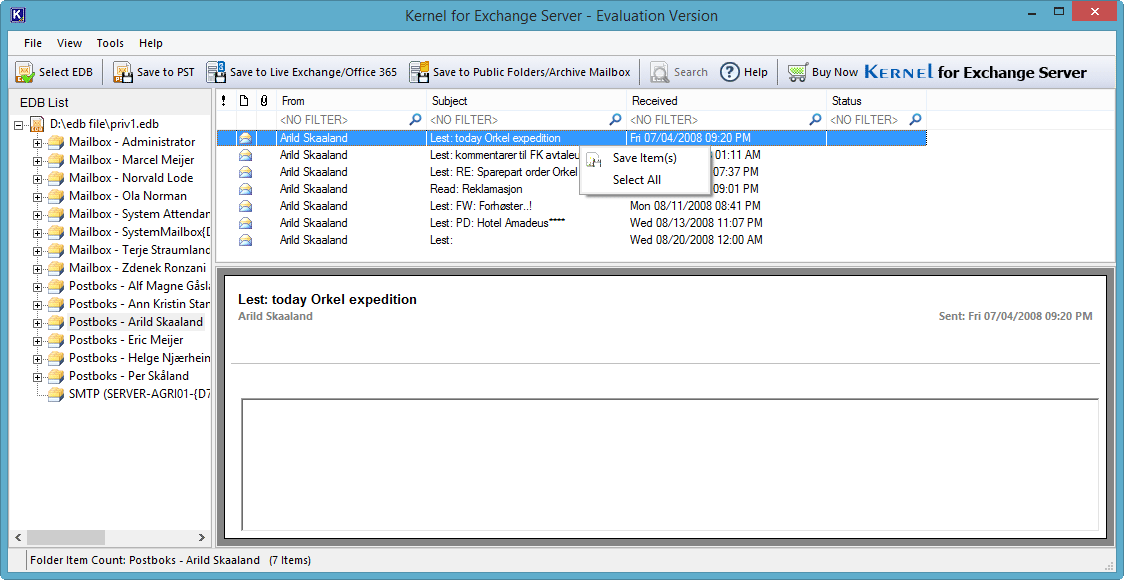Image resolution: width=1124 pixels, height=580 pixels.
Task: Click the Buy Now shopping cart icon
Action: pos(797,72)
